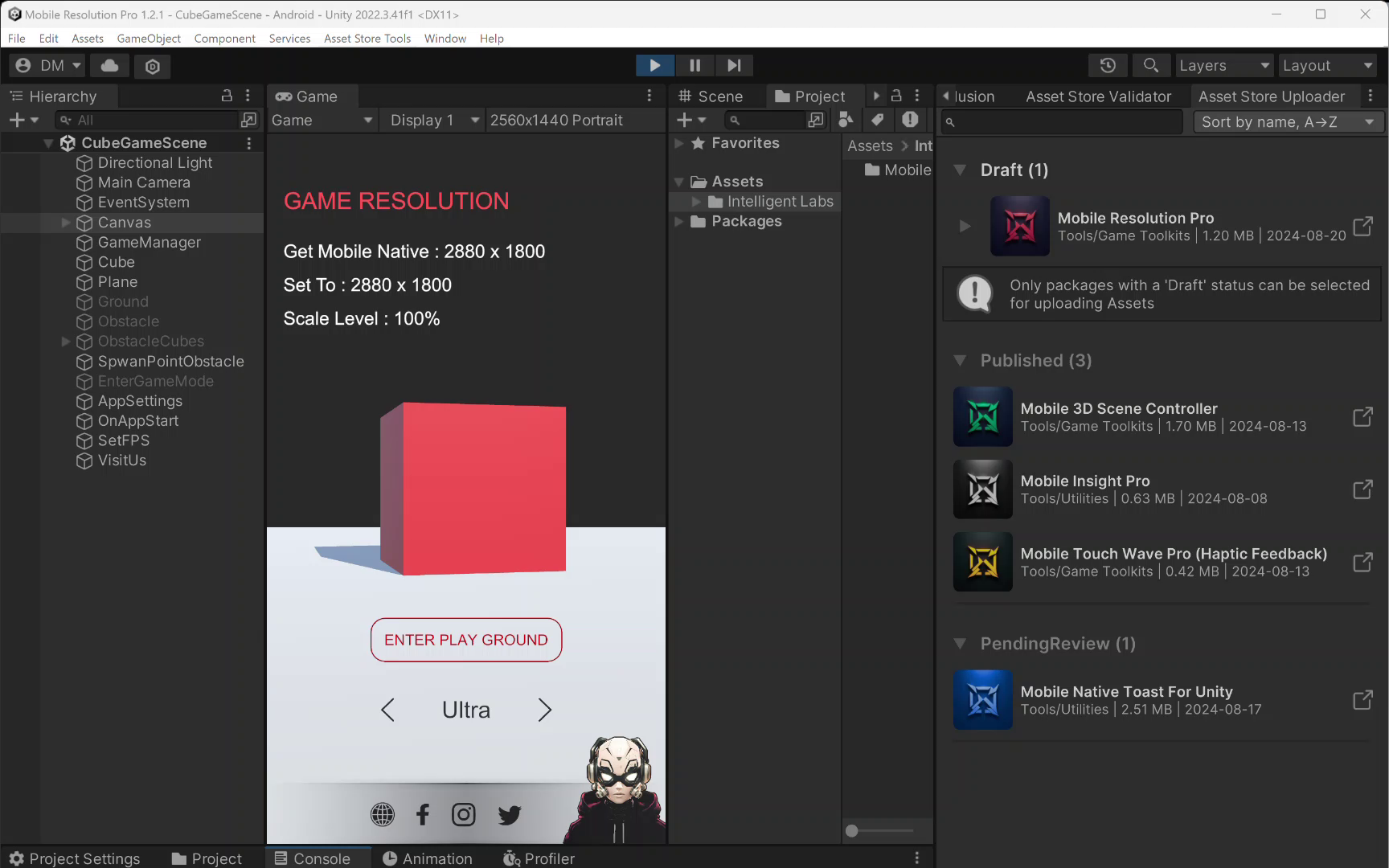The height and width of the screenshot is (868, 1389).
Task: Select the SetFPS object
Action: pos(123,440)
